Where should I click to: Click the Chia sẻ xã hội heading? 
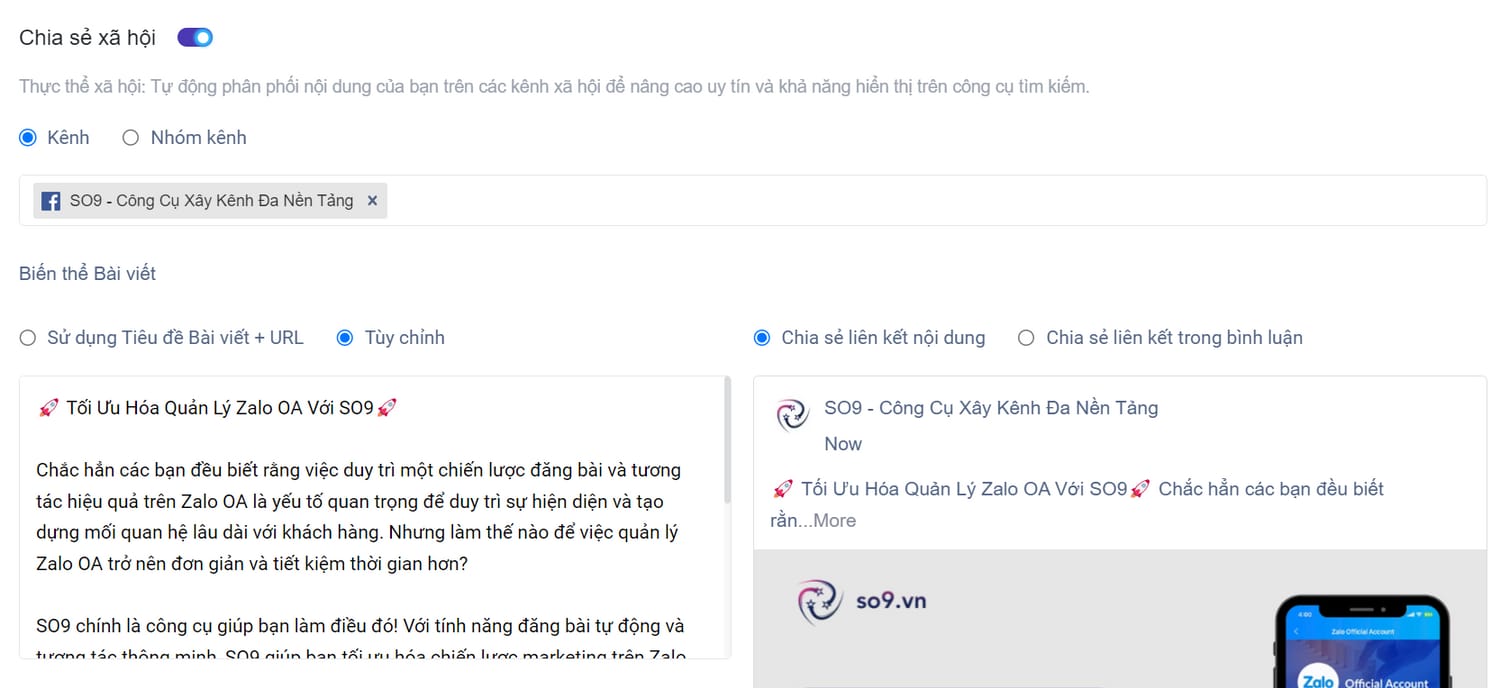(88, 38)
